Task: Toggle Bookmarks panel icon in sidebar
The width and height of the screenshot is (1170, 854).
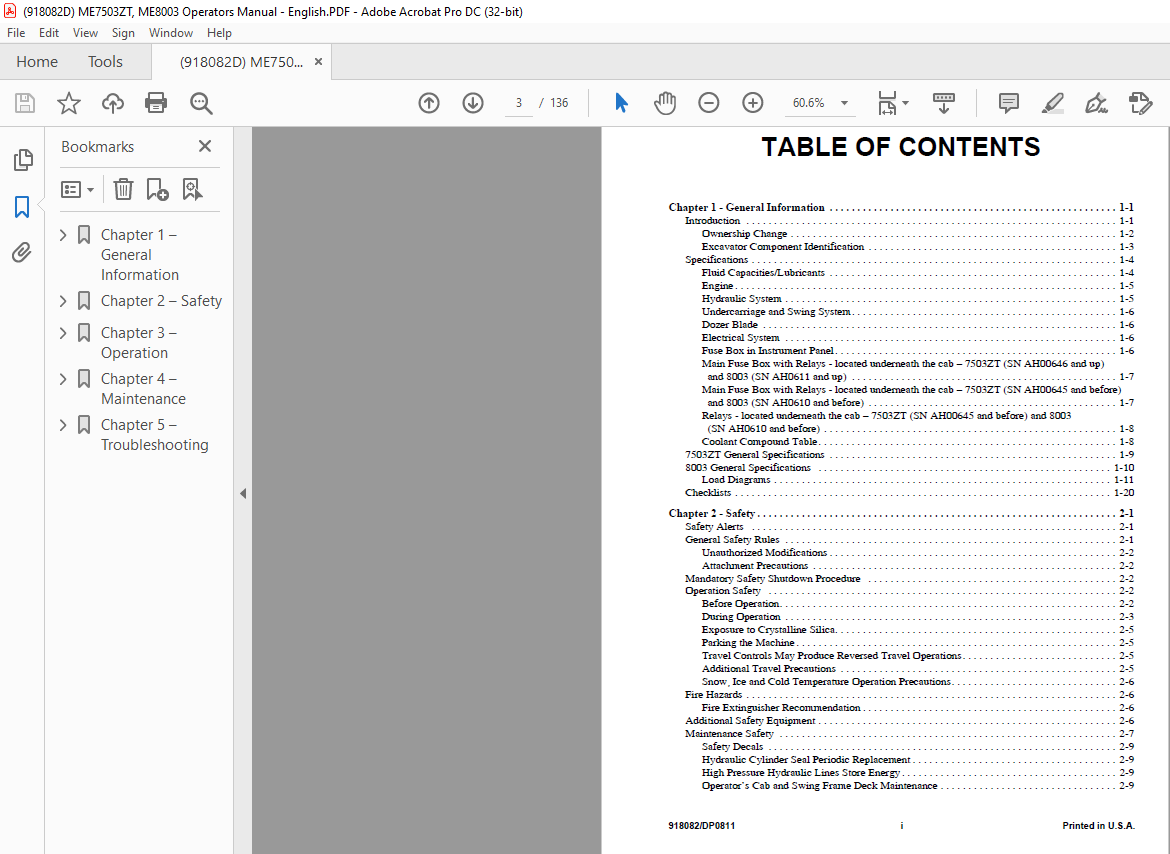Action: pos(22,207)
